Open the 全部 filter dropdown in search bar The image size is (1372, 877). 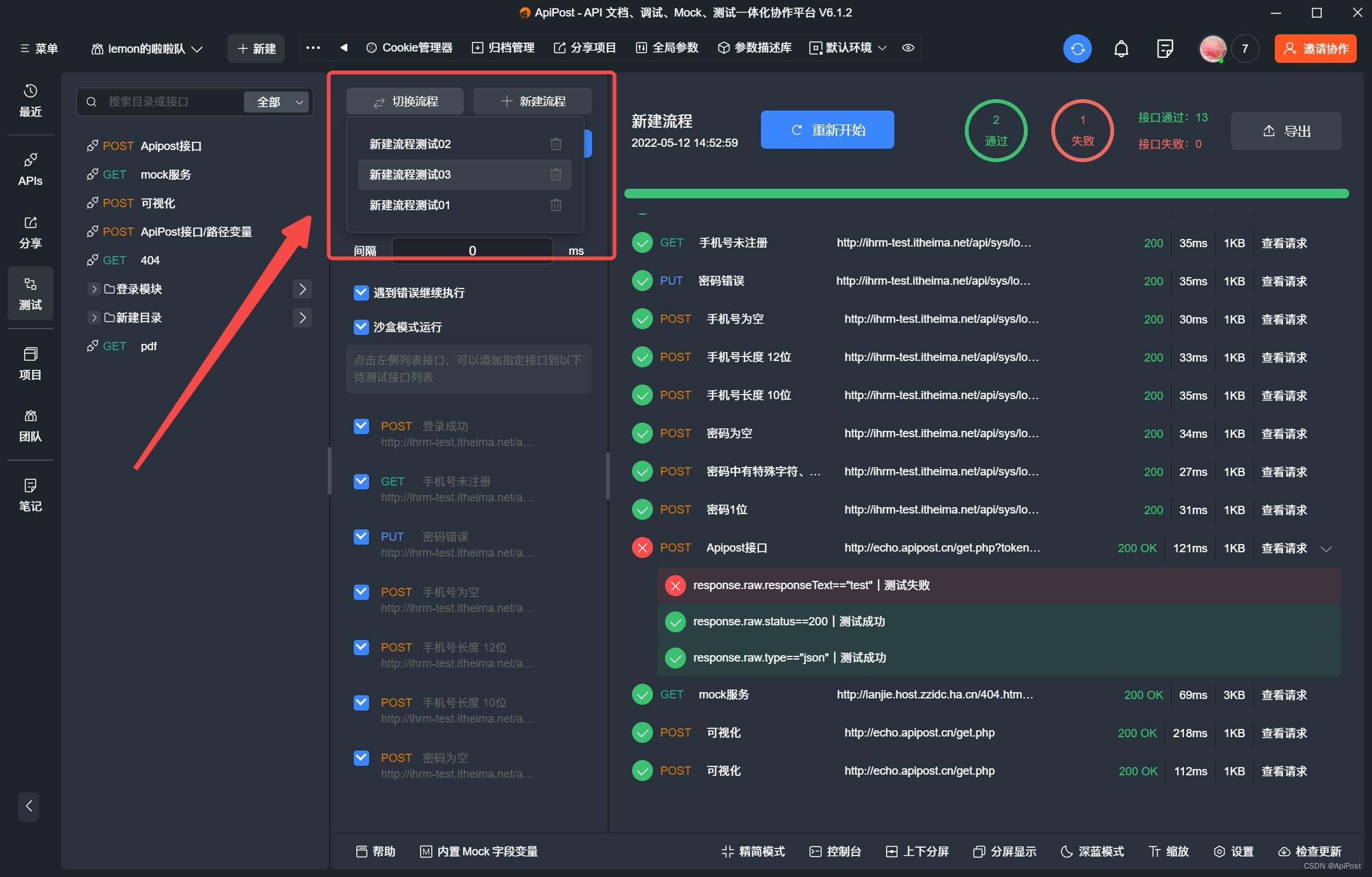[276, 102]
